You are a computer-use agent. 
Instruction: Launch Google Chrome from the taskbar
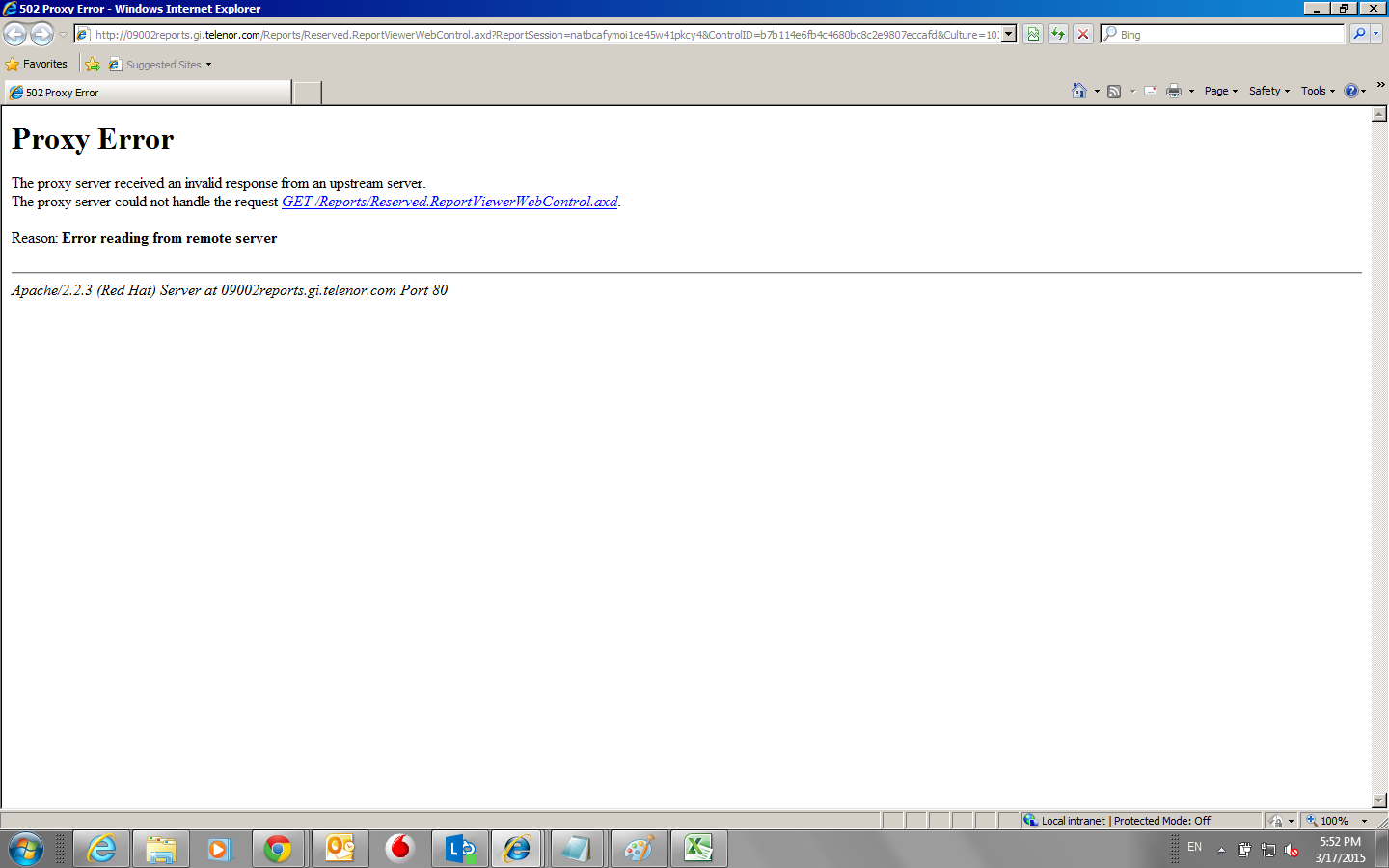[278, 849]
